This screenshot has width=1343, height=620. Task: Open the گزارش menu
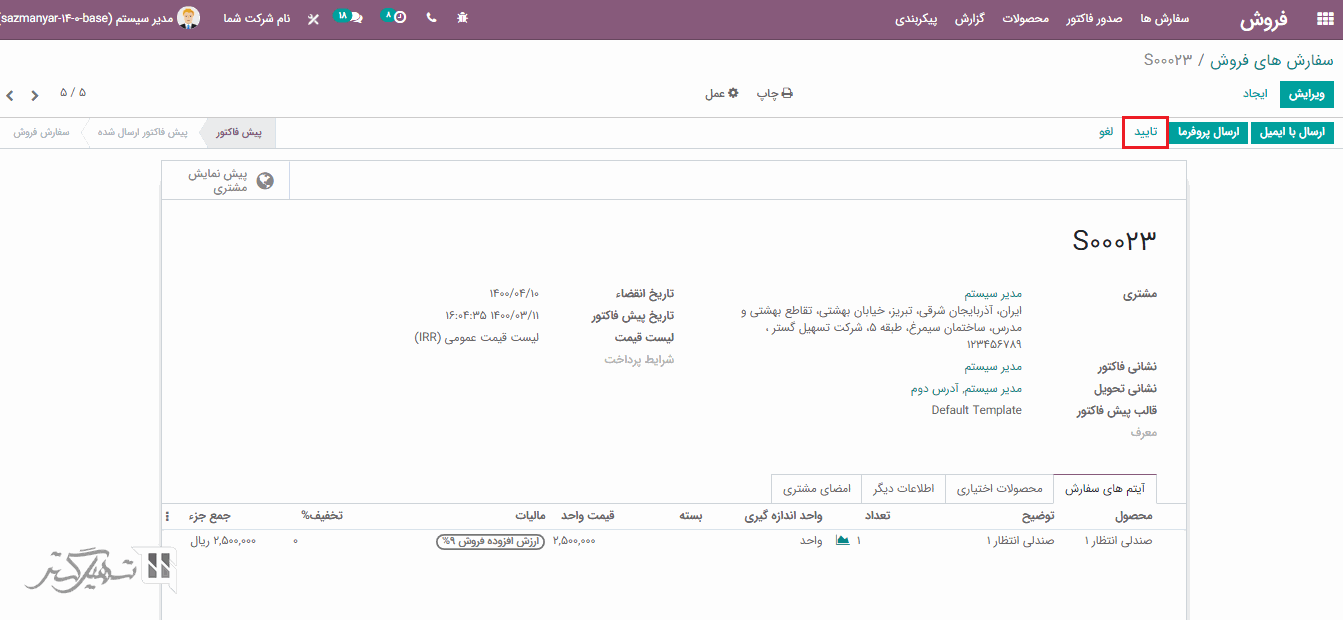click(x=969, y=19)
